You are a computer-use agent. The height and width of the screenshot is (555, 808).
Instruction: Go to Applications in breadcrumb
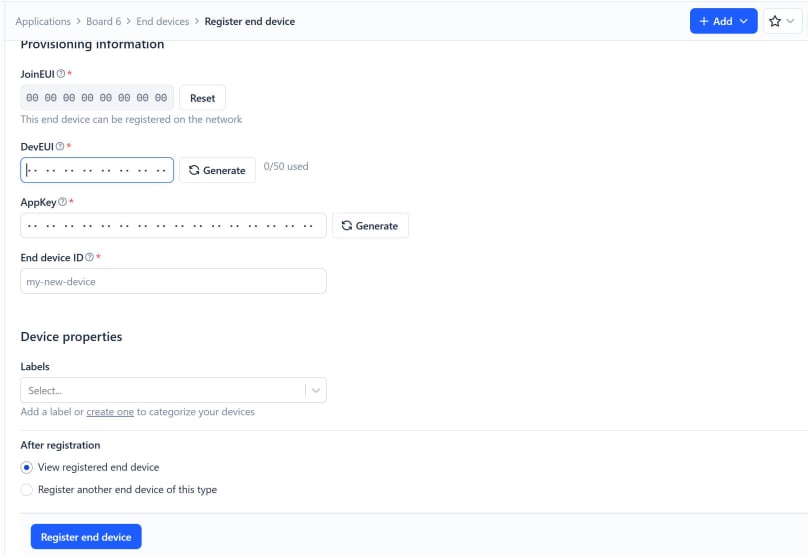coord(43,21)
